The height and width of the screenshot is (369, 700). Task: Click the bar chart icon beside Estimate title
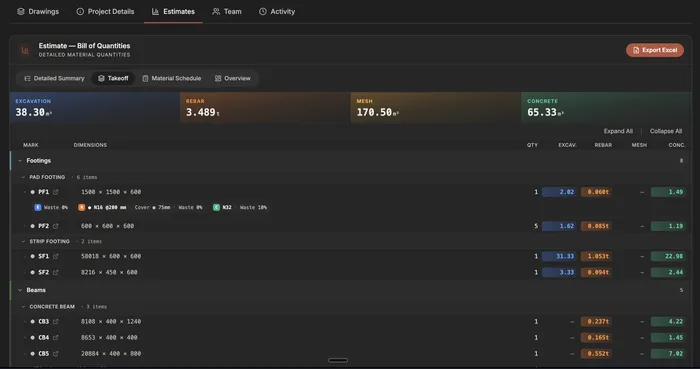click(25, 50)
